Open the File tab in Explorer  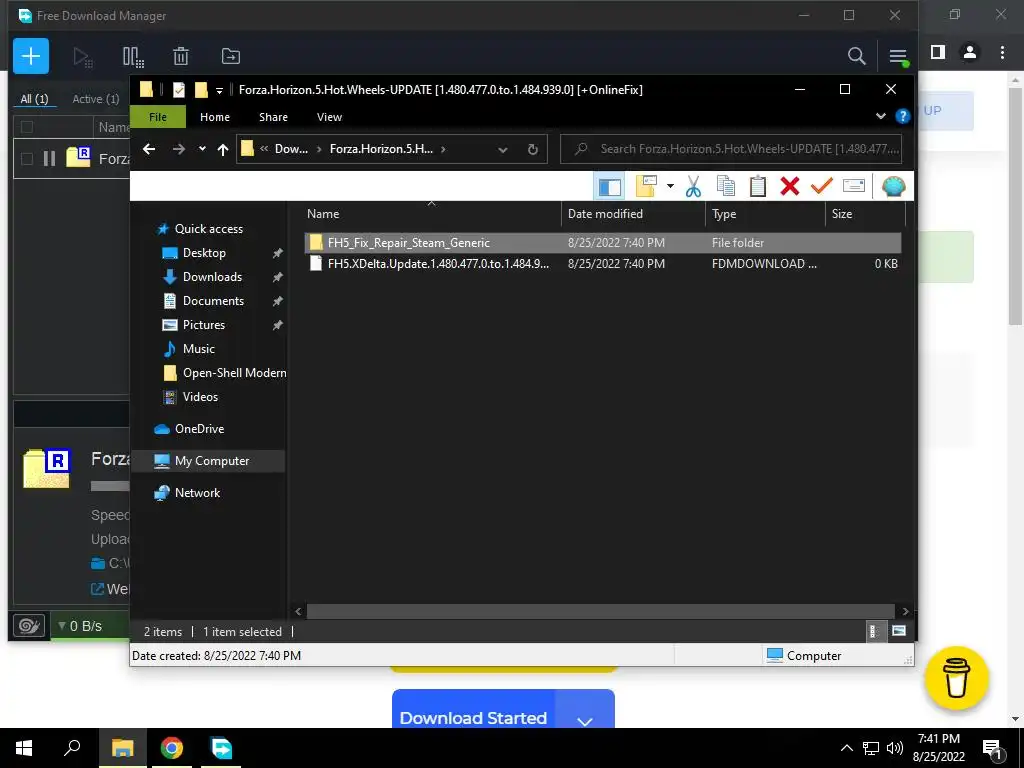[157, 117]
